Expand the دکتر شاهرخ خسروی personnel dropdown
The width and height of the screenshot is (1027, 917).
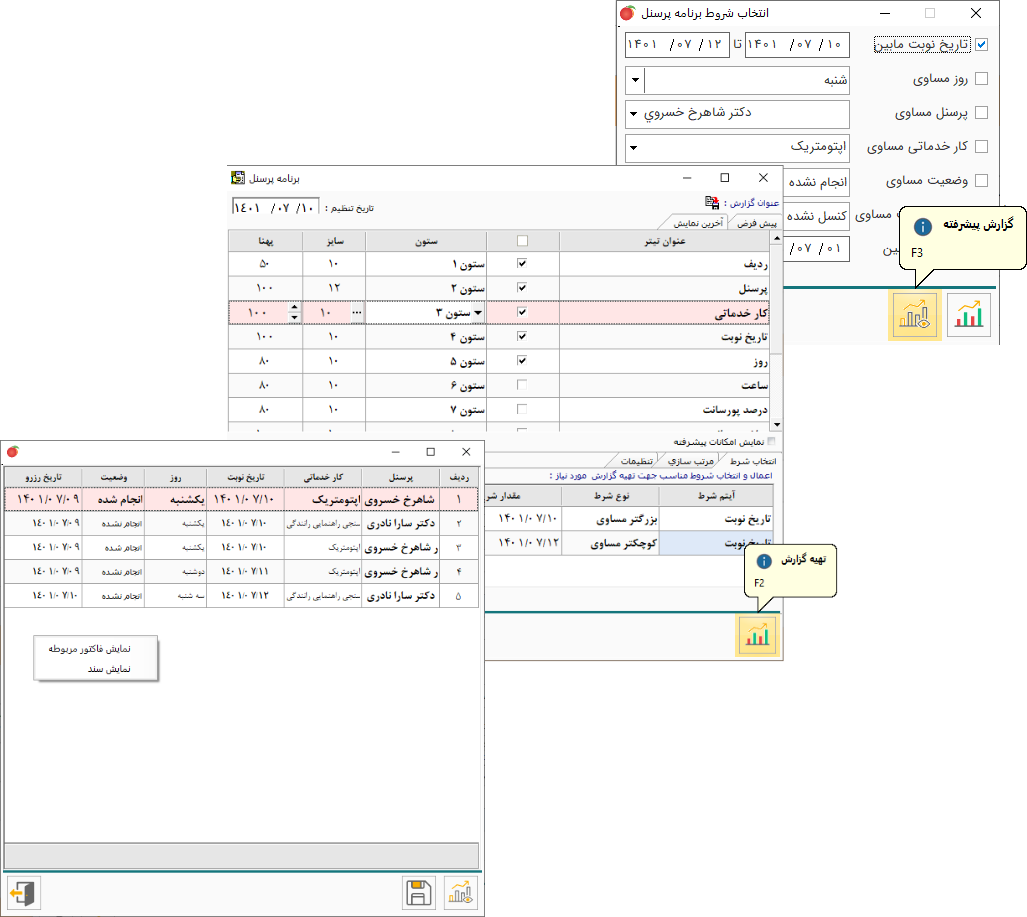pyautogui.click(x=634, y=113)
